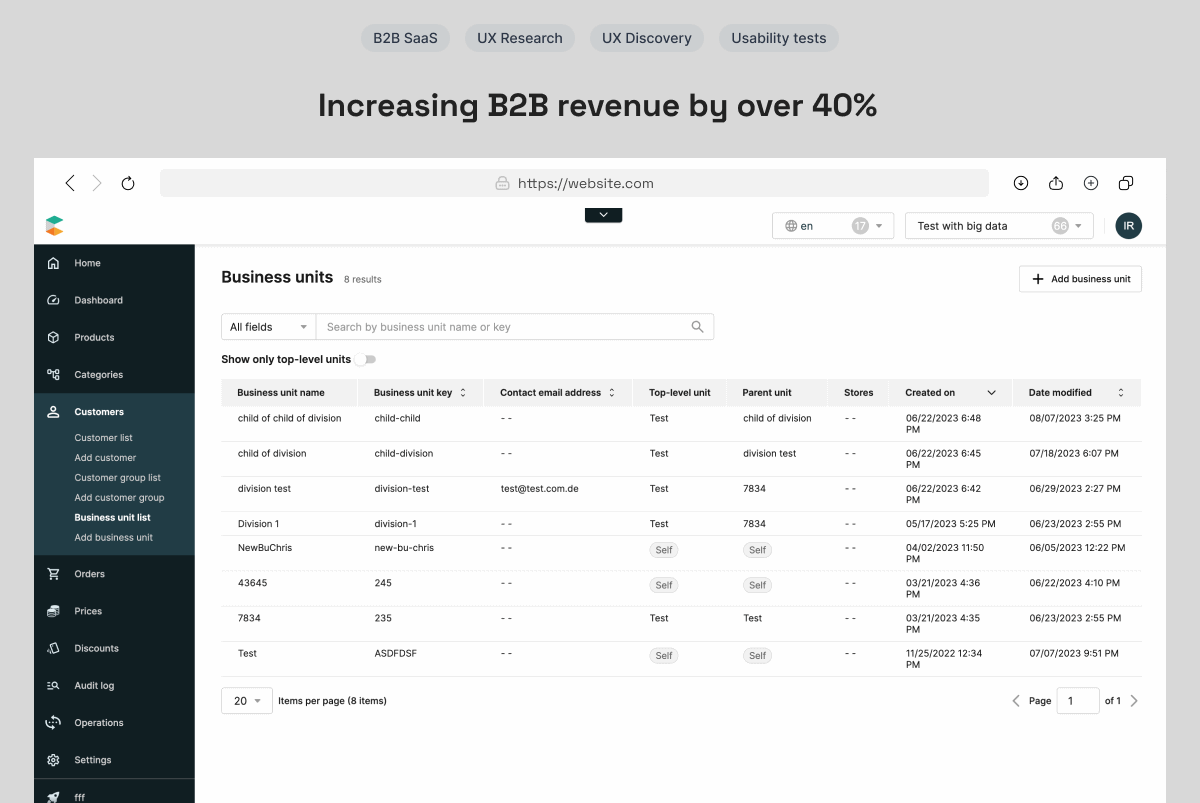Click the browser address bar
1200x803 pixels.
(x=574, y=183)
